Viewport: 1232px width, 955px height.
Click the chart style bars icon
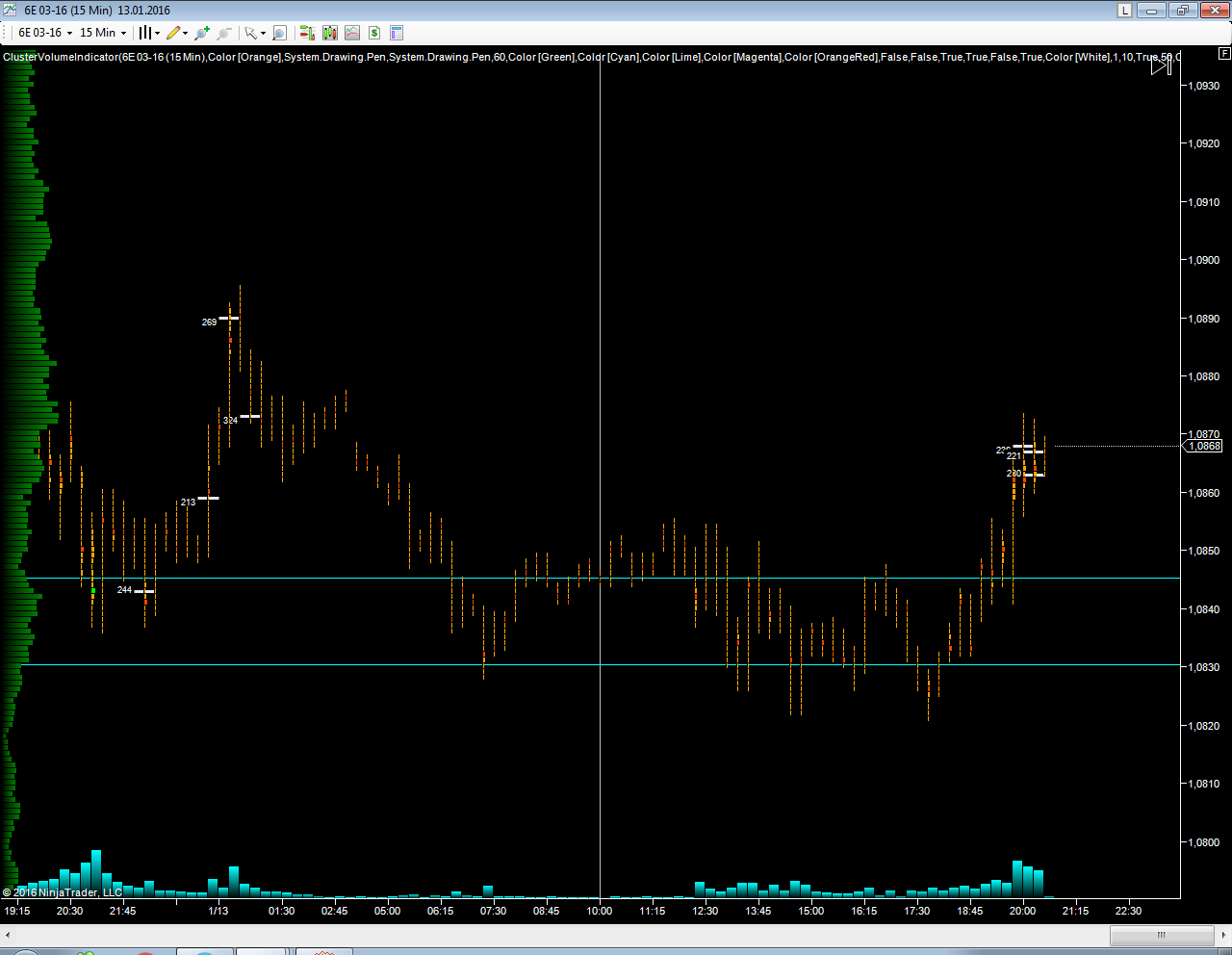[144, 33]
